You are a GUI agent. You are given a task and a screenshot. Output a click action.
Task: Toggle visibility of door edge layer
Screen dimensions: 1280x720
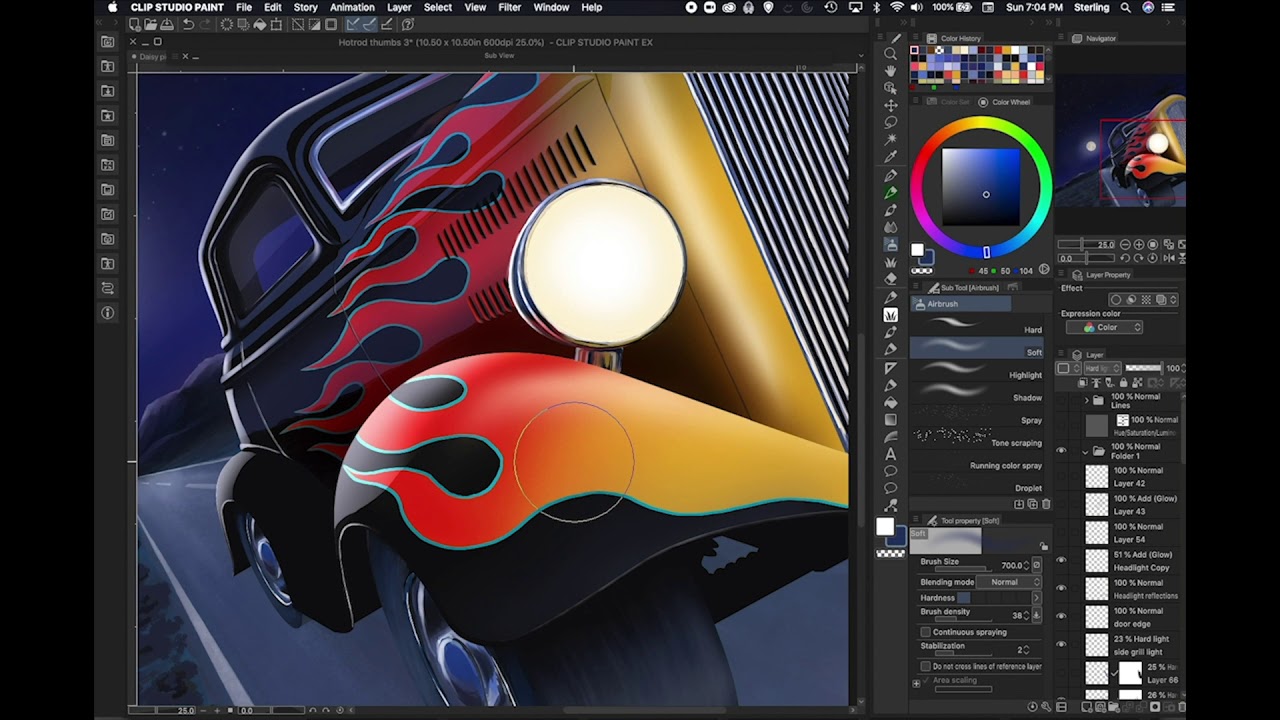click(x=1061, y=617)
